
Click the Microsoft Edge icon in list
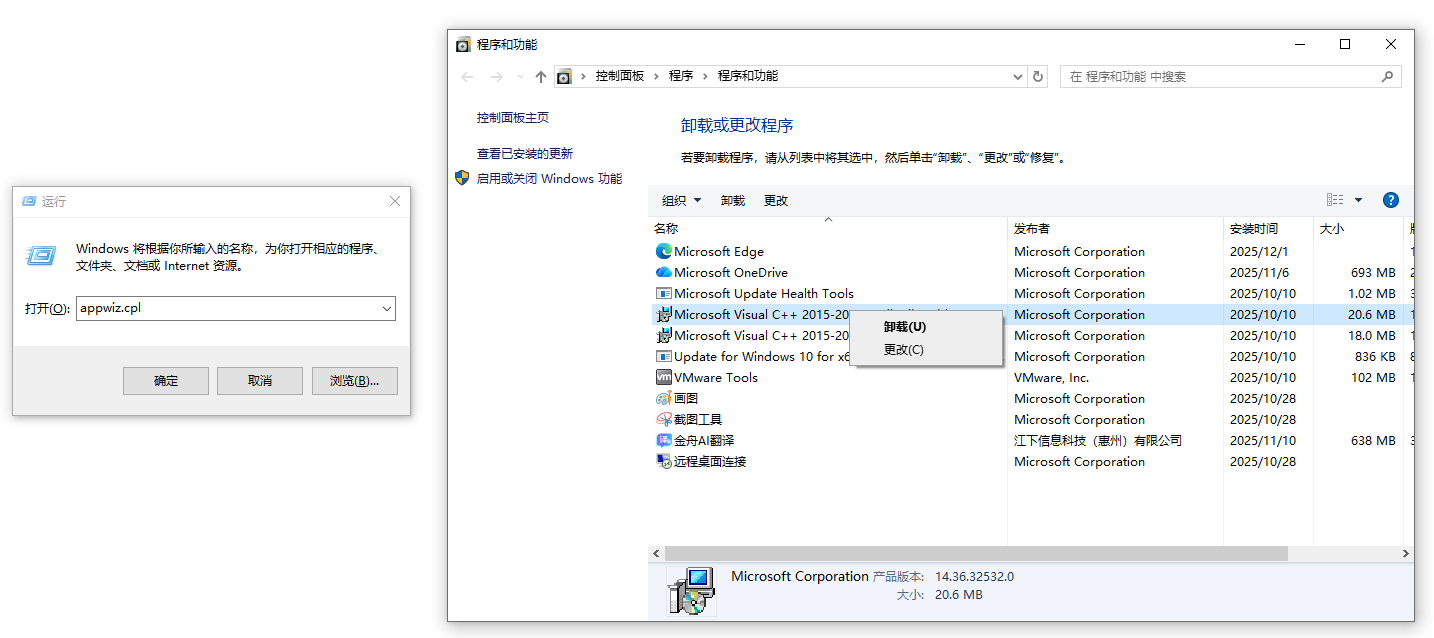pyautogui.click(x=663, y=252)
